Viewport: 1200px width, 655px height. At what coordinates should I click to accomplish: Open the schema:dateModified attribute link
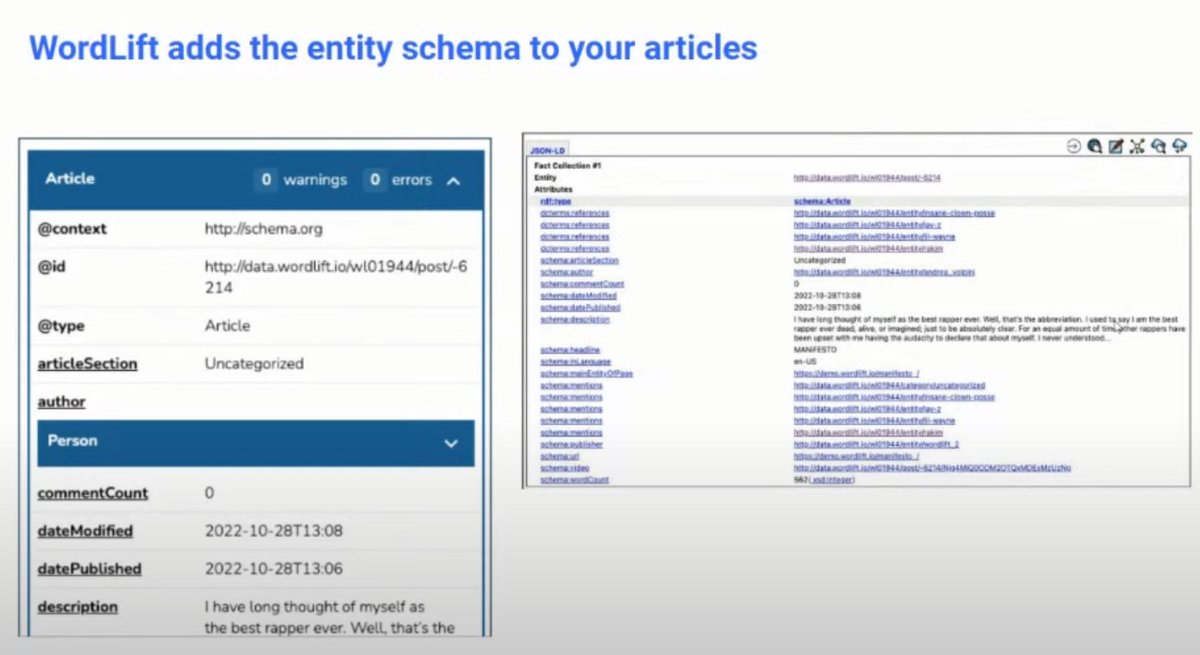[579, 296]
